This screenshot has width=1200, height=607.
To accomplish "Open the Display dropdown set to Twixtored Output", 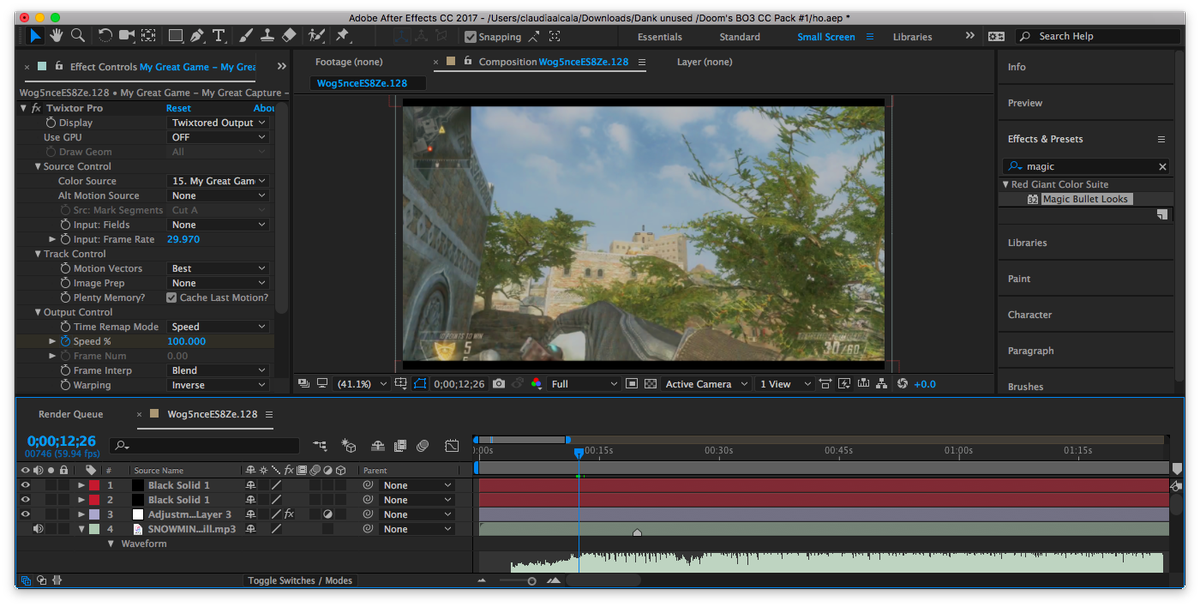I will [x=218, y=123].
